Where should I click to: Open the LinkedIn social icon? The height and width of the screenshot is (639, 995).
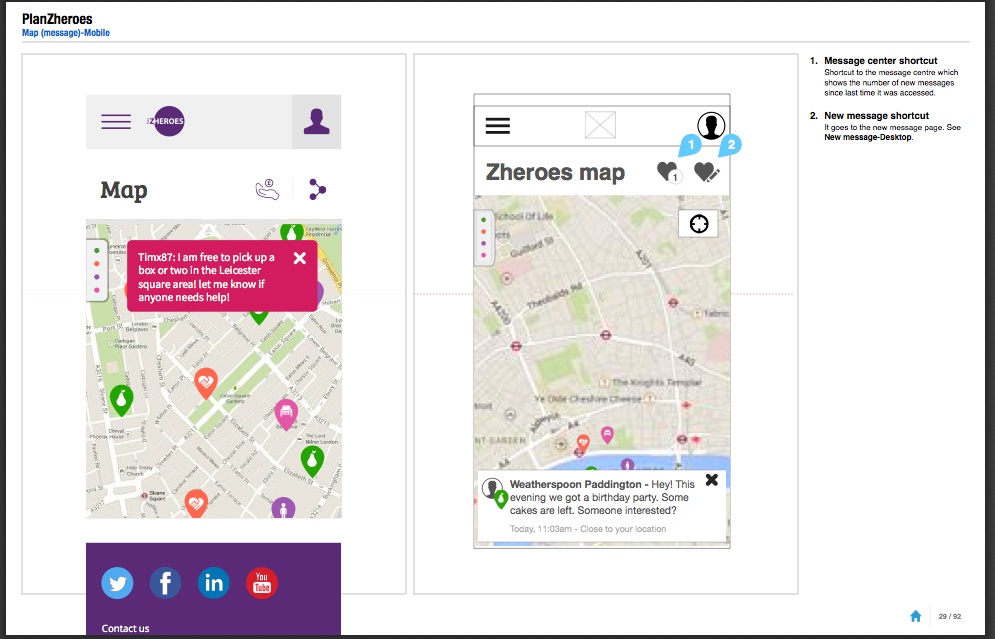(213, 582)
